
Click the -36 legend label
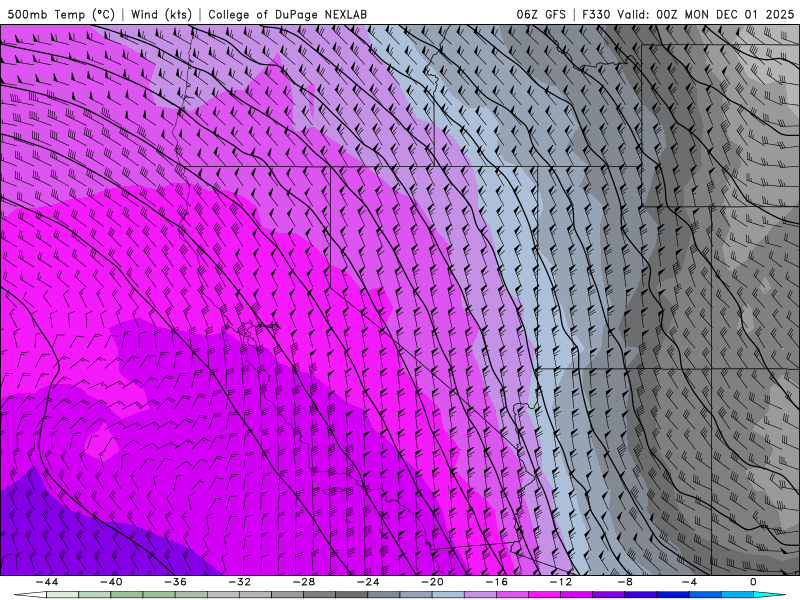coord(175,582)
